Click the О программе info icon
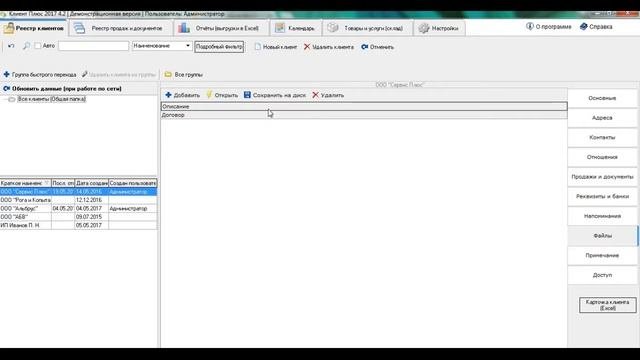 pyautogui.click(x=530, y=27)
